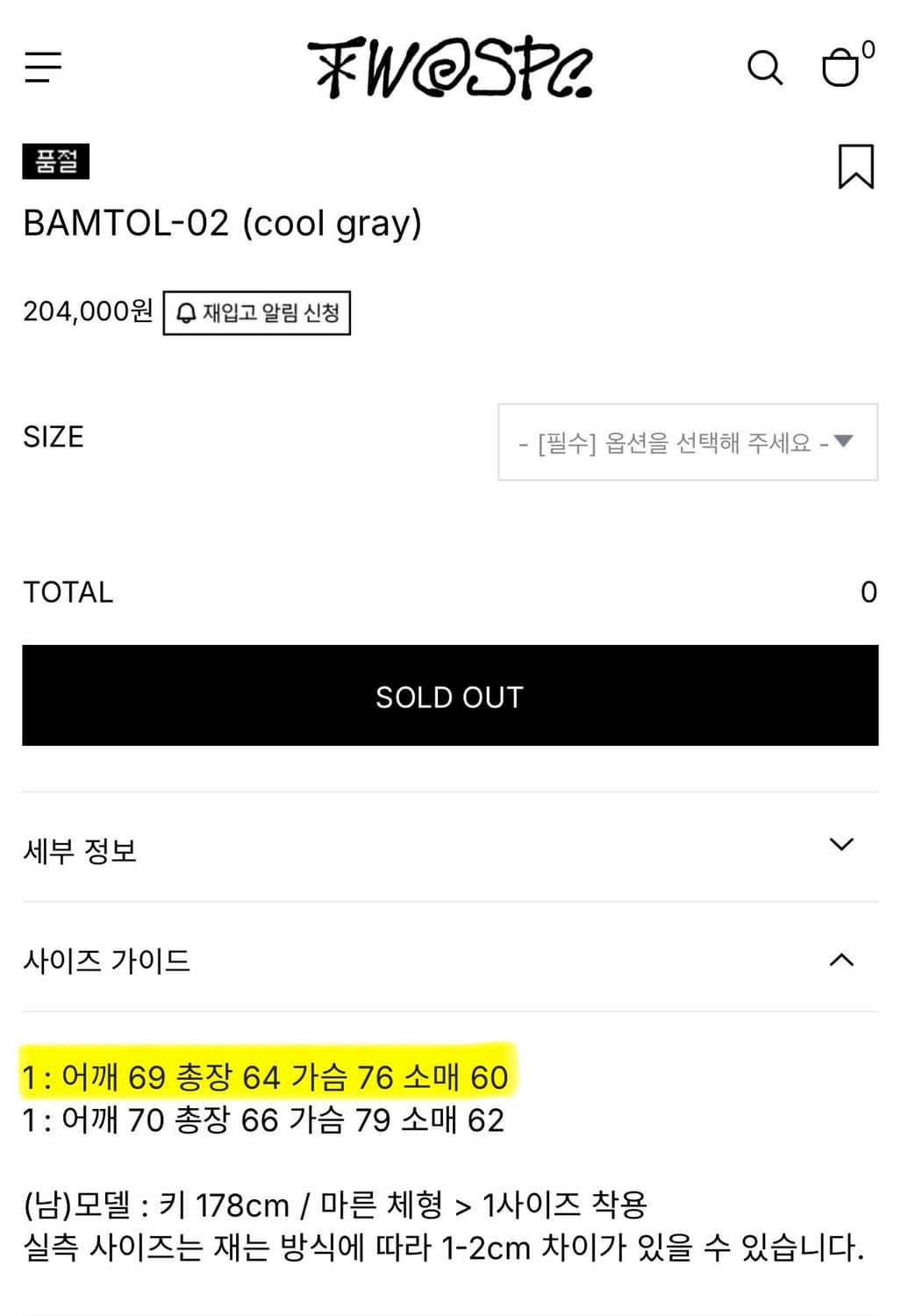Toggle restock alert via 재입고 알림 신청

coord(257,313)
